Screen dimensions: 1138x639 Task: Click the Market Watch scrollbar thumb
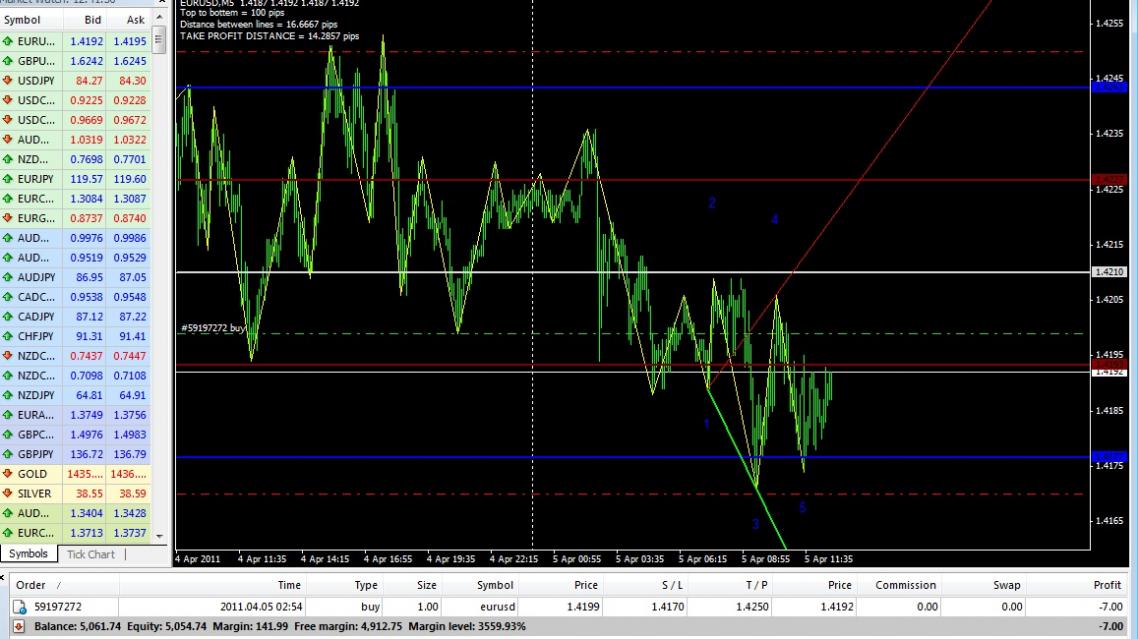coord(157,40)
